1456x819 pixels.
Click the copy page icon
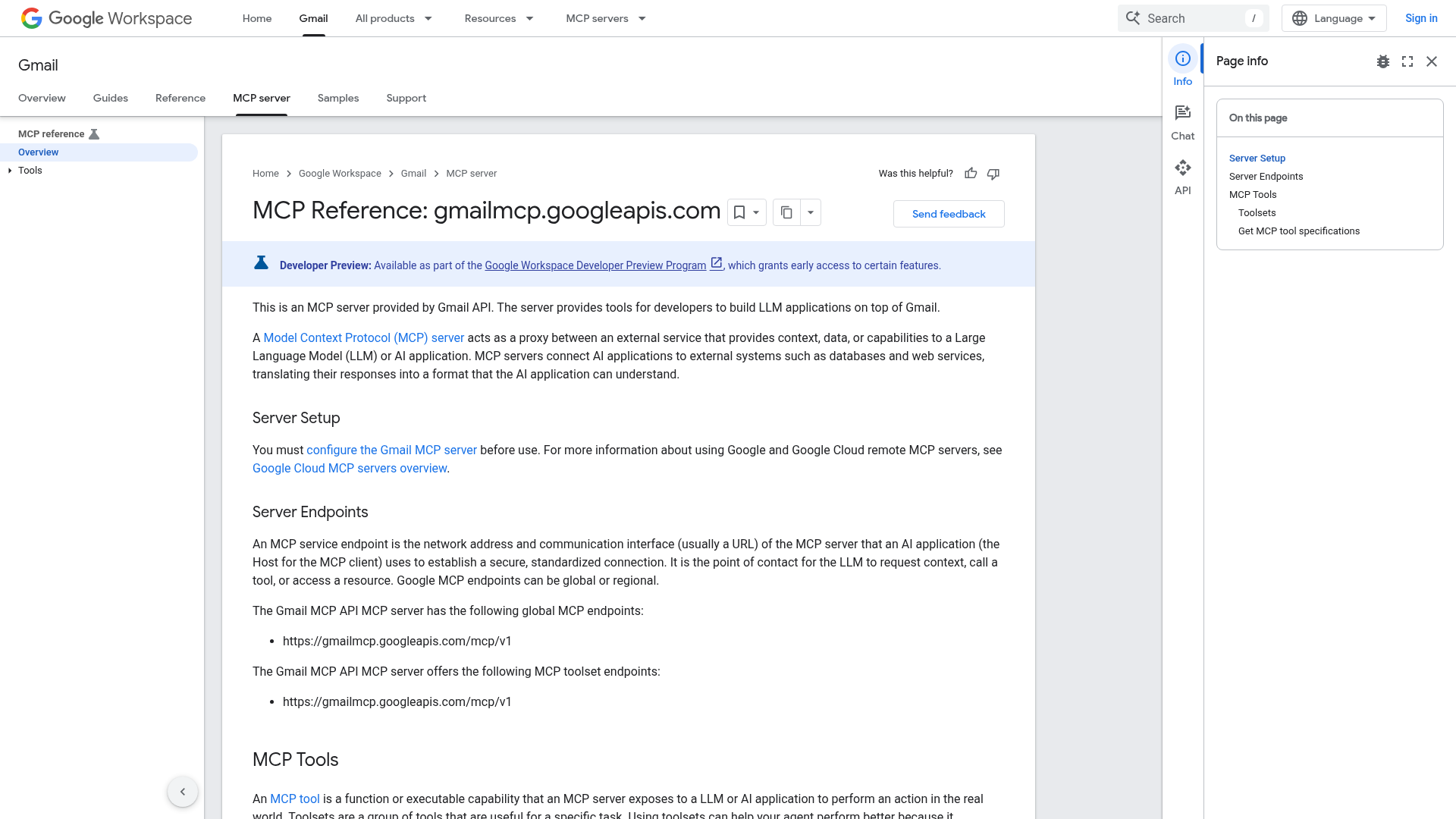point(786,212)
